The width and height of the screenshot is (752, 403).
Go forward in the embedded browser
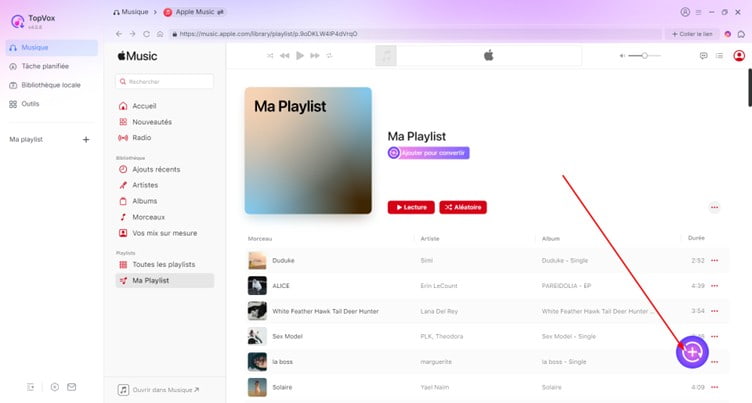point(132,34)
